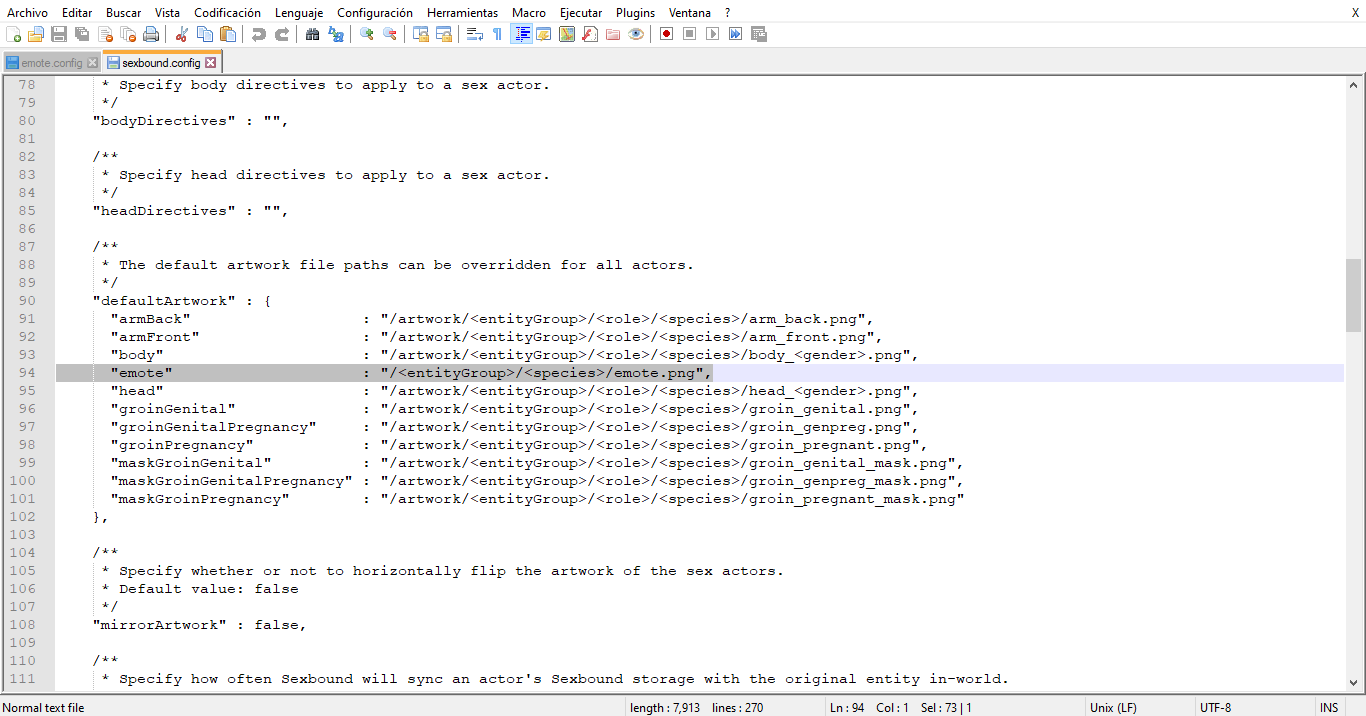Click the "mirrorArtwork" : false line
Screen dimensions: 1366x716
pos(198,625)
